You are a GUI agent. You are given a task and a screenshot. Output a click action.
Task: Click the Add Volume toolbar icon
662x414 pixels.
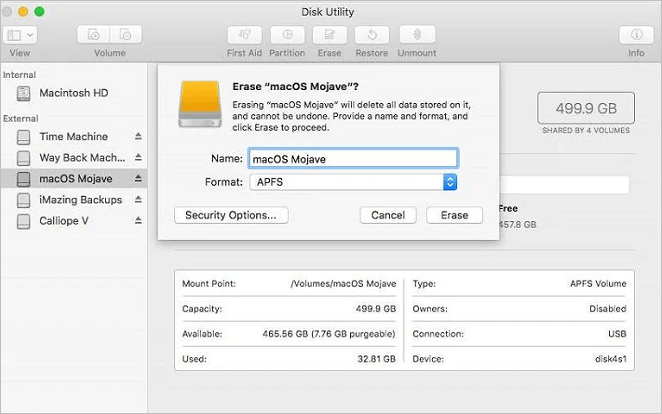[x=93, y=35]
